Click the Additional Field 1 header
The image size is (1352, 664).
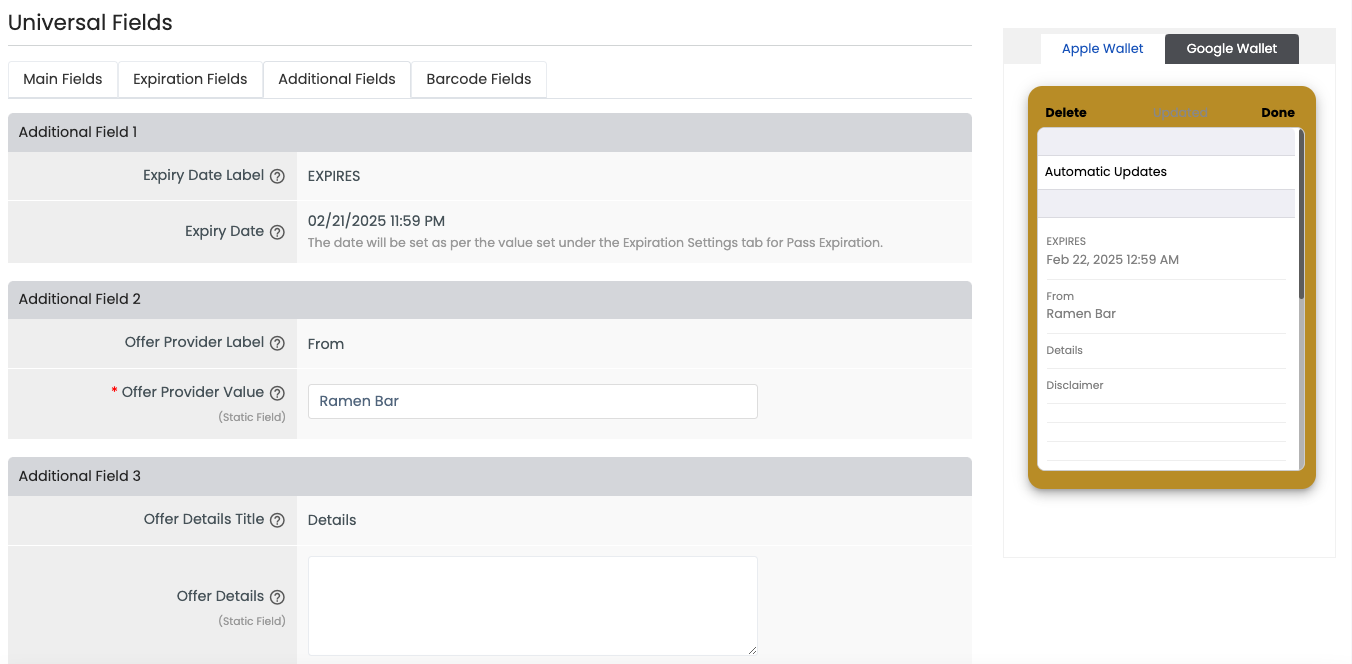490,132
